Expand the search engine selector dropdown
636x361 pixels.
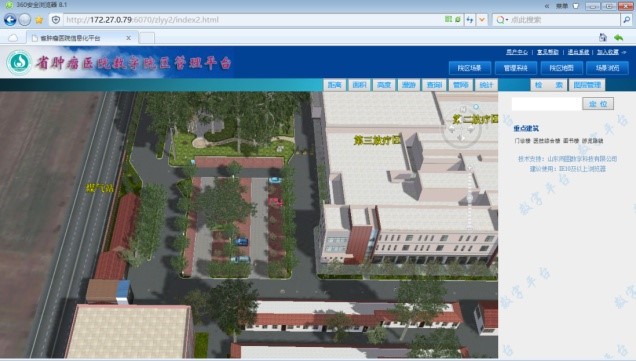[x=502, y=19]
